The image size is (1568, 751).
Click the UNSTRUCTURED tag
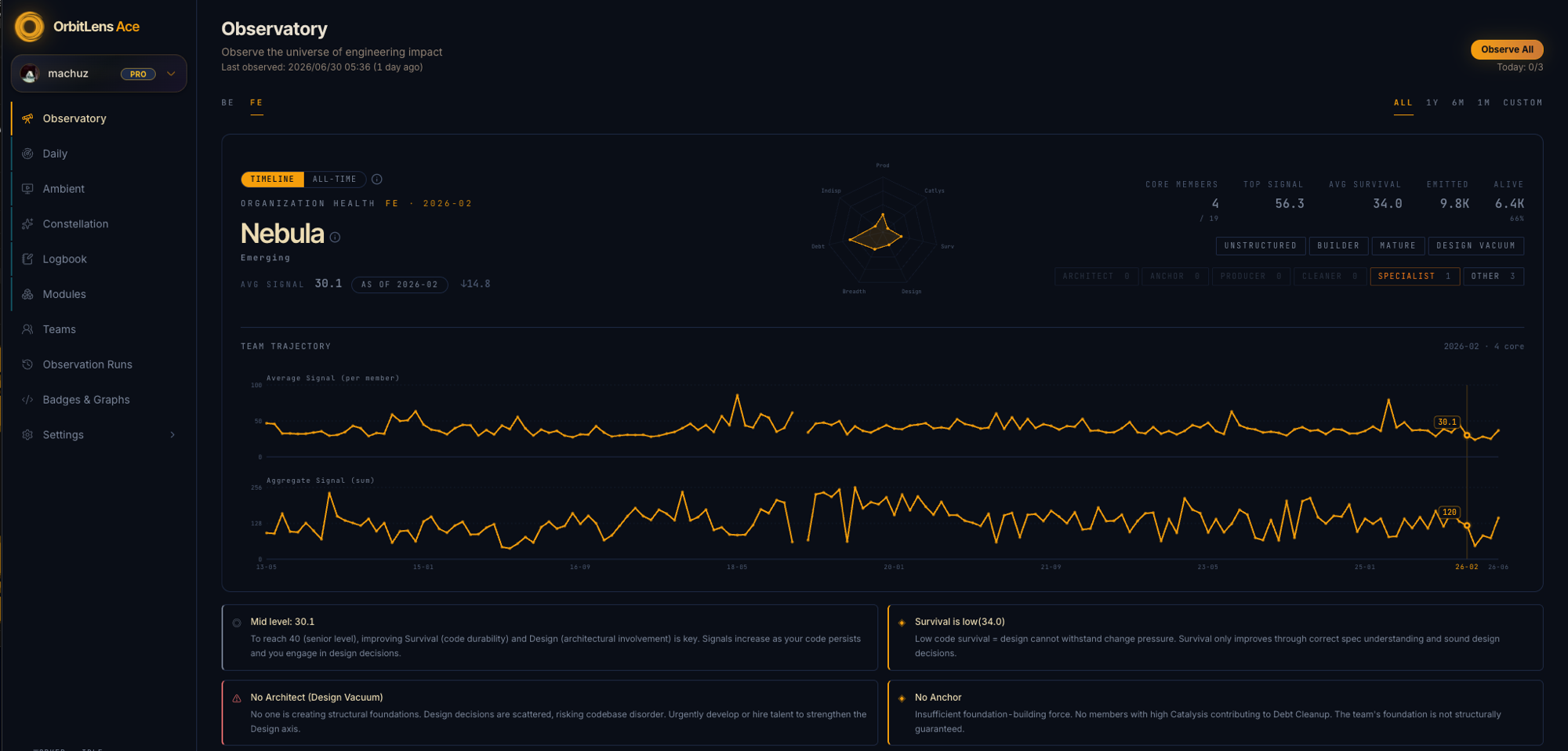1261,245
